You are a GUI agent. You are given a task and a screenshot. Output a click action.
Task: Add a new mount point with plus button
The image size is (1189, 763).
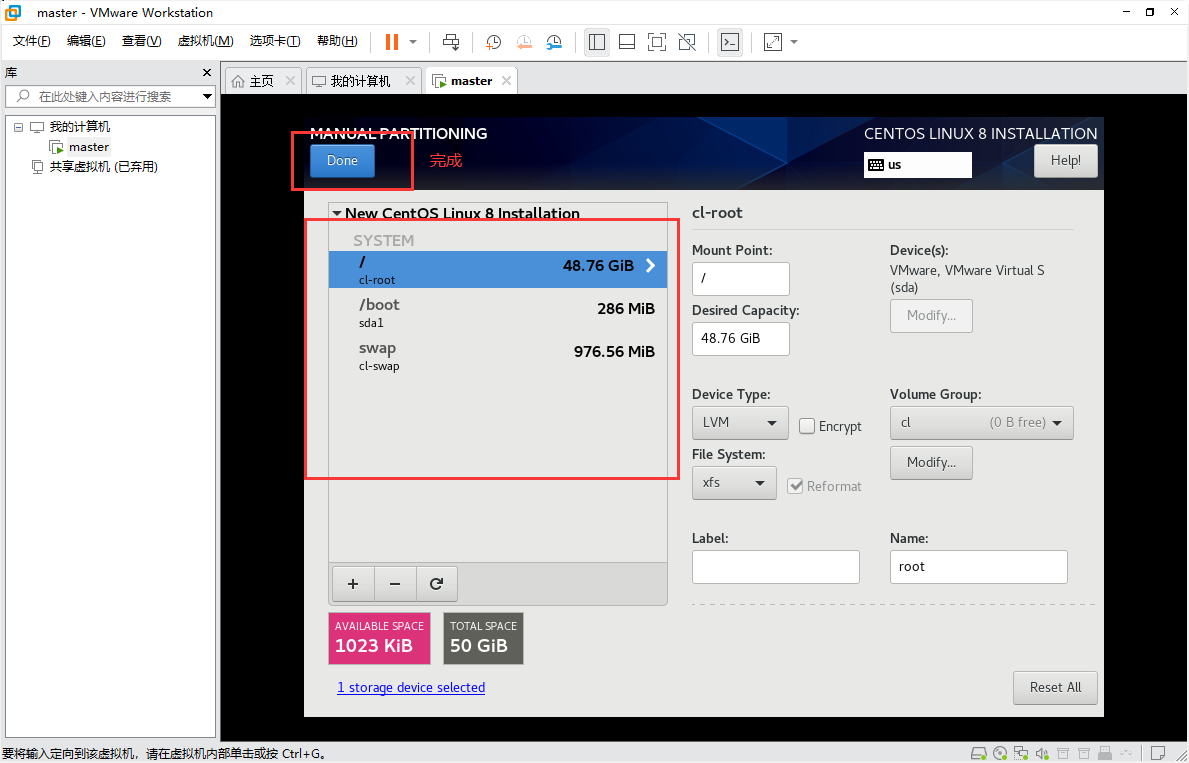[353, 584]
